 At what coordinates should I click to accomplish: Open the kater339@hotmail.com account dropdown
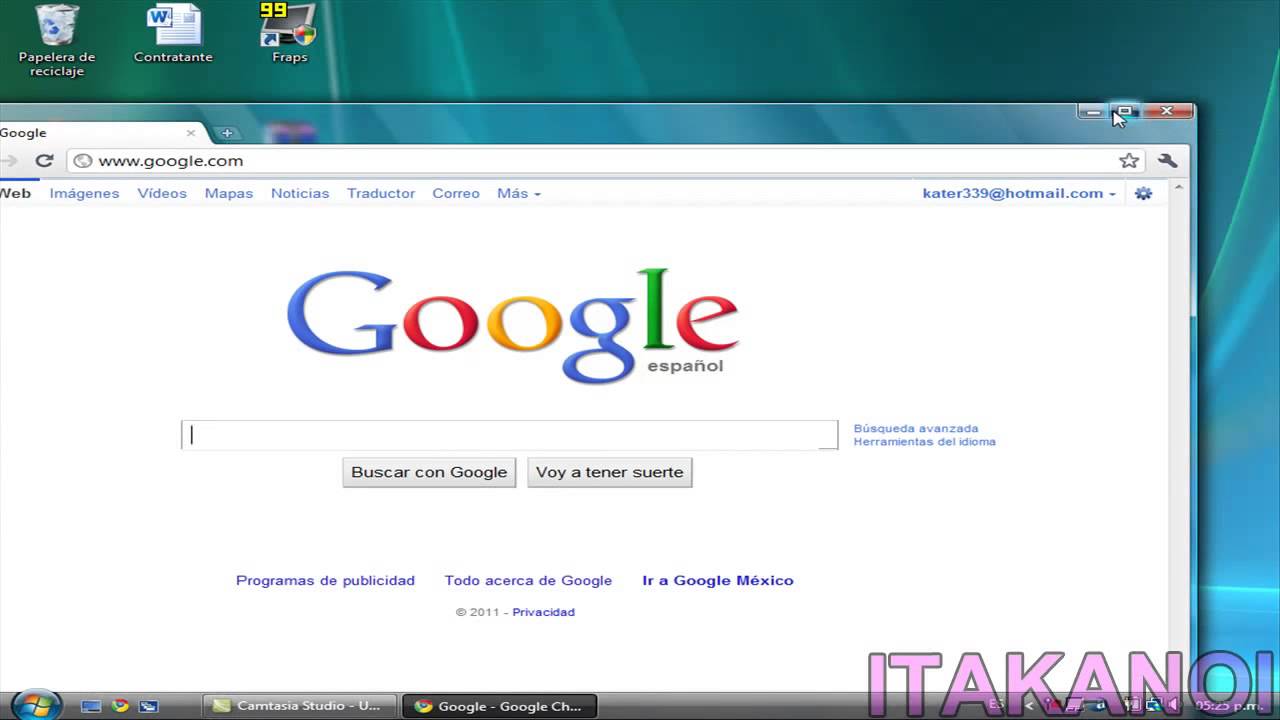pyautogui.click(x=1019, y=194)
